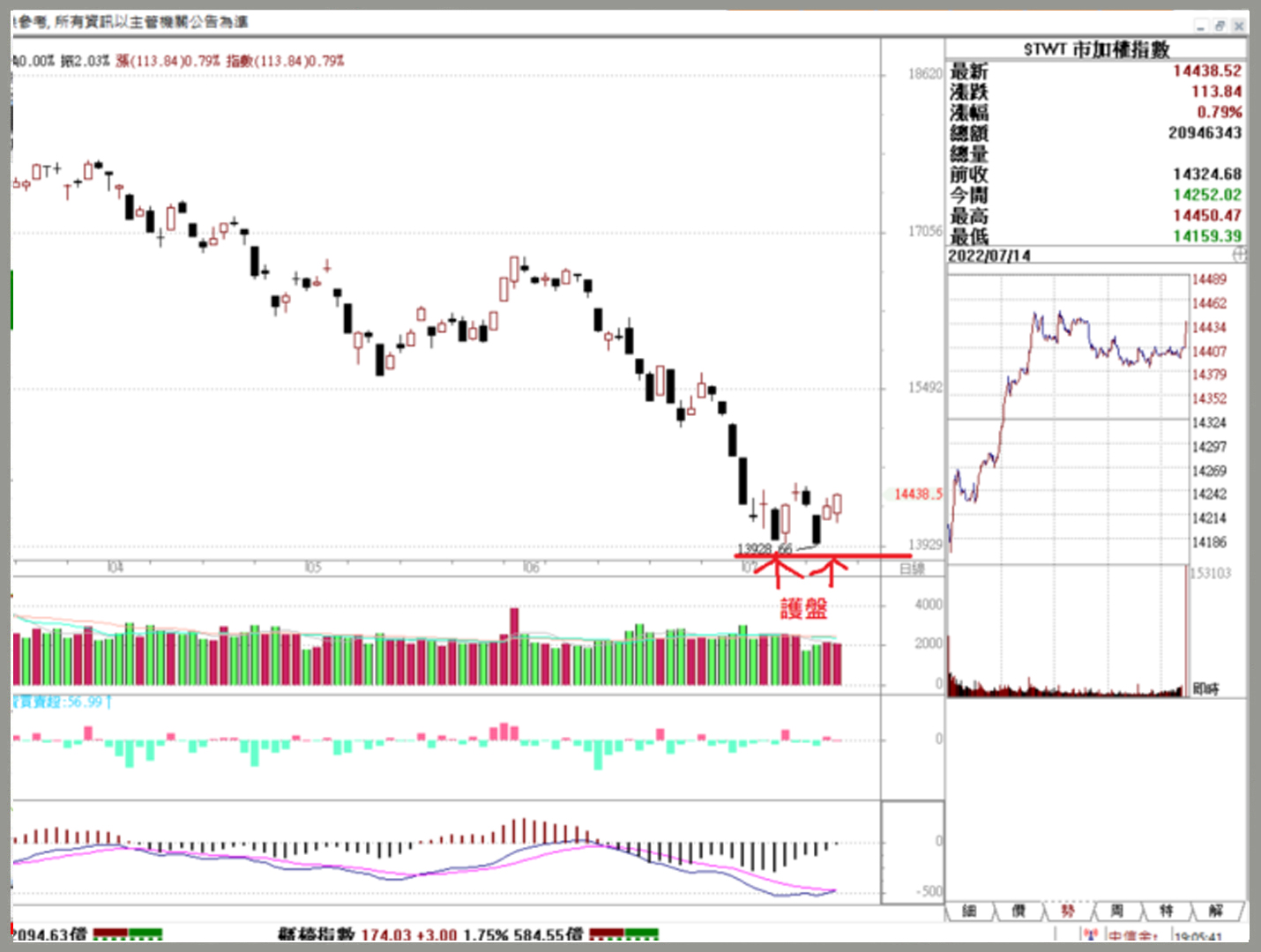Click the red 14438.5 current price marker
This screenshot has height=952, width=1261.
click(918, 495)
